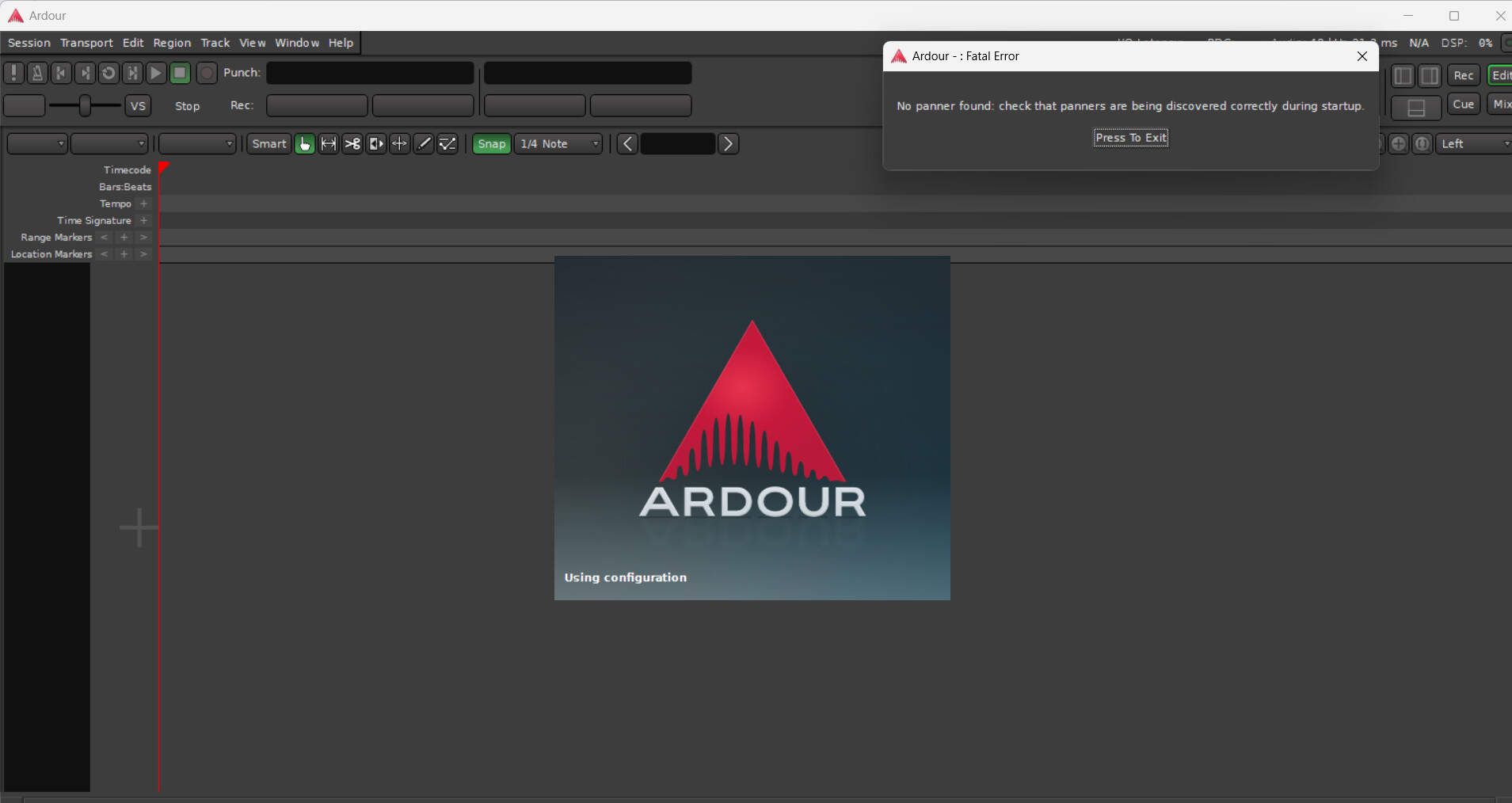Open the Transport menu

pyautogui.click(x=86, y=43)
